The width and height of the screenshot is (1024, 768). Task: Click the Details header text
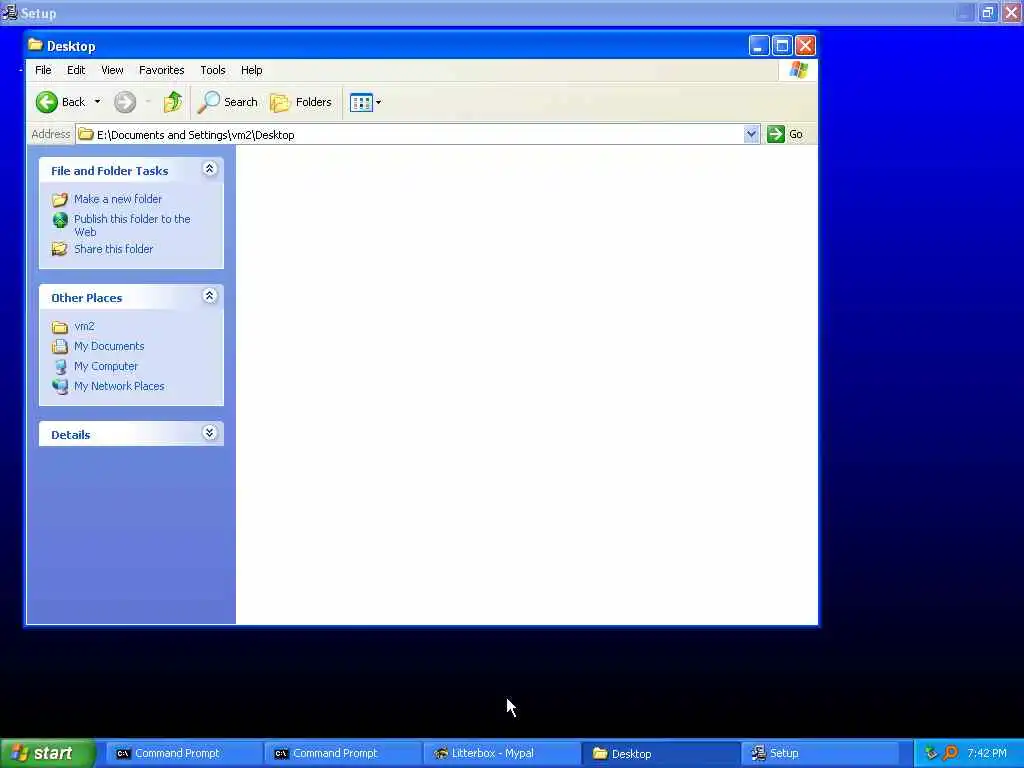71,435
